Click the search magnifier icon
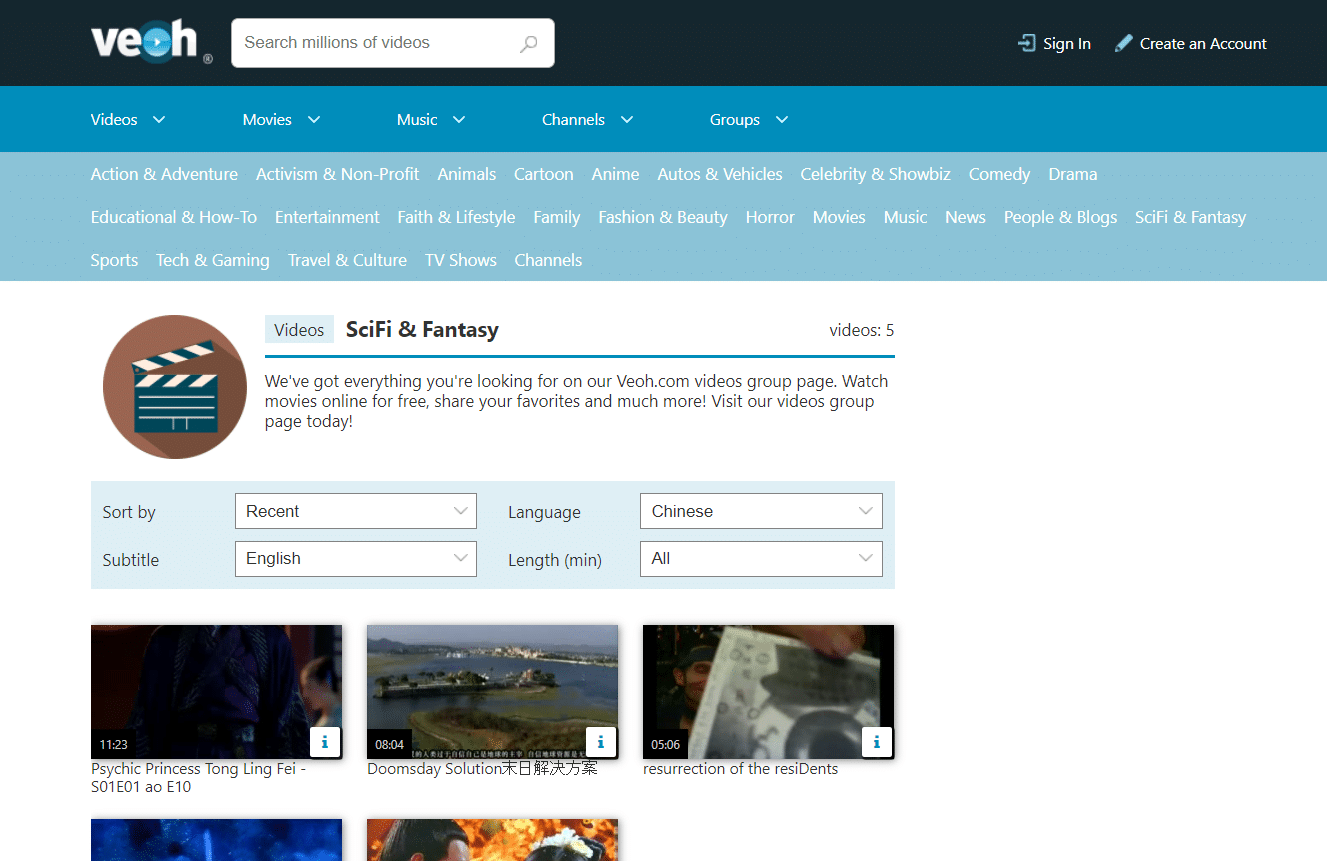 click(x=528, y=43)
